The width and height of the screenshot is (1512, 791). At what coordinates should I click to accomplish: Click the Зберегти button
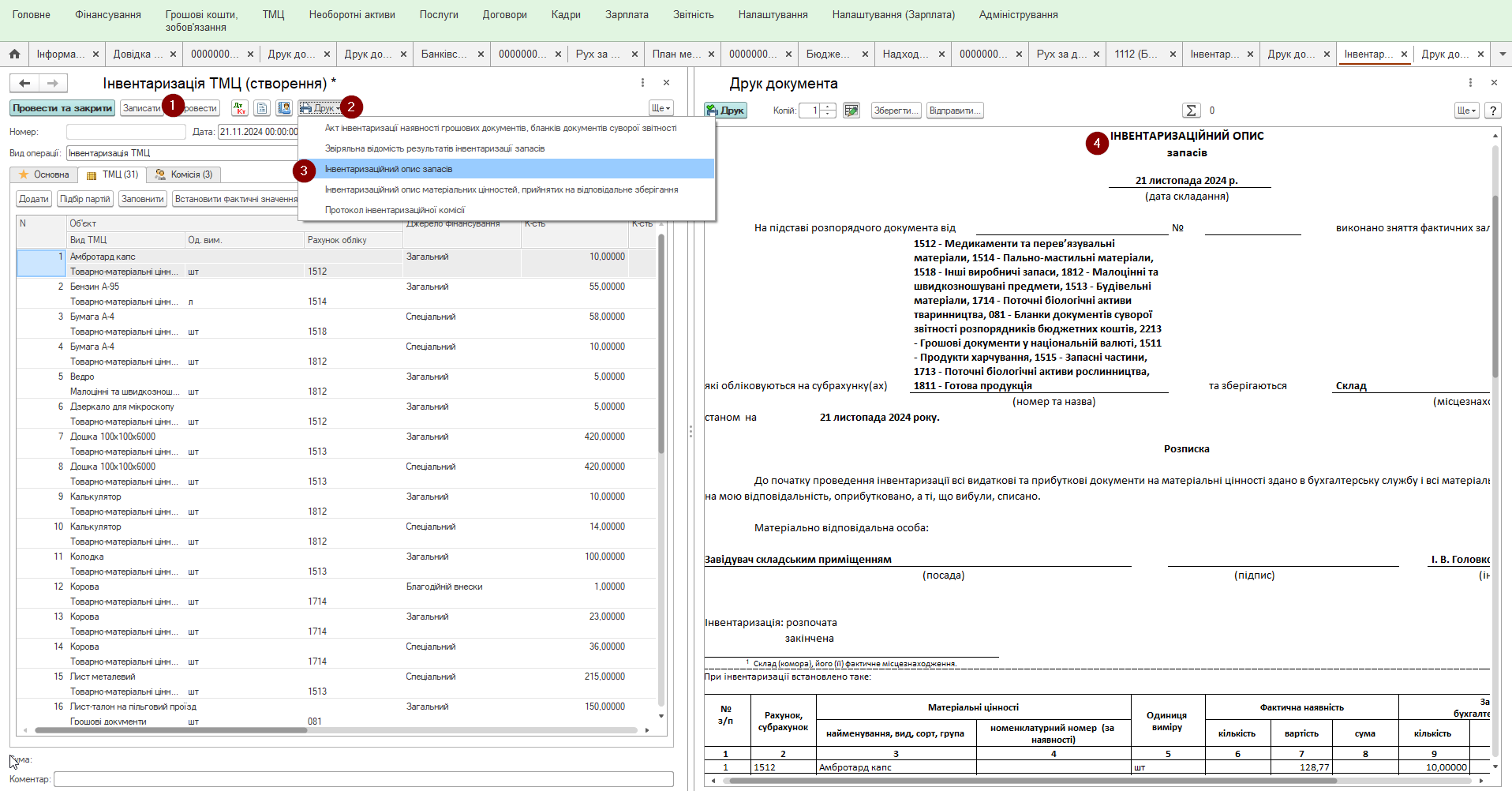coord(896,111)
